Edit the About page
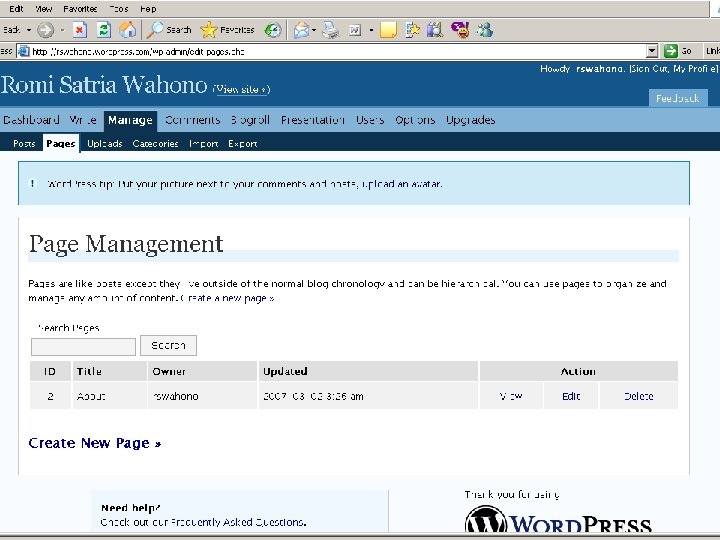Screen dimensions: 720x540 [571, 396]
